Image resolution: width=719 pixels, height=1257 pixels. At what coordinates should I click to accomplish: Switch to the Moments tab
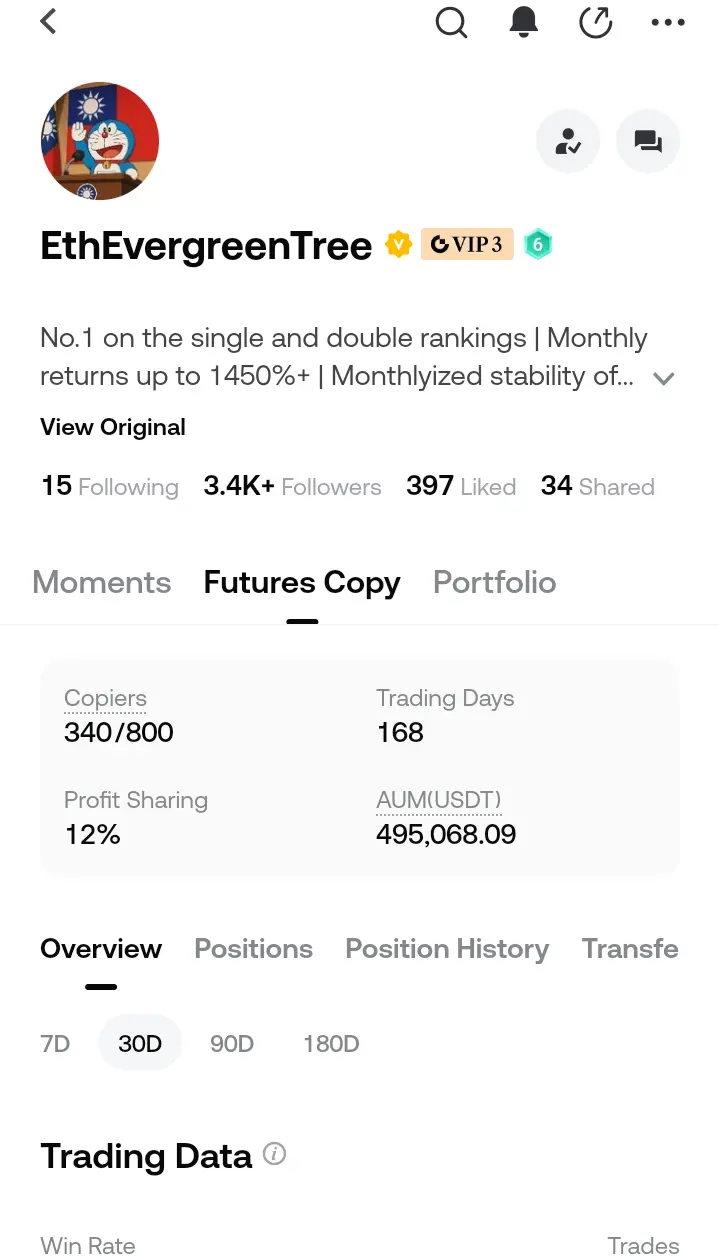click(x=102, y=582)
